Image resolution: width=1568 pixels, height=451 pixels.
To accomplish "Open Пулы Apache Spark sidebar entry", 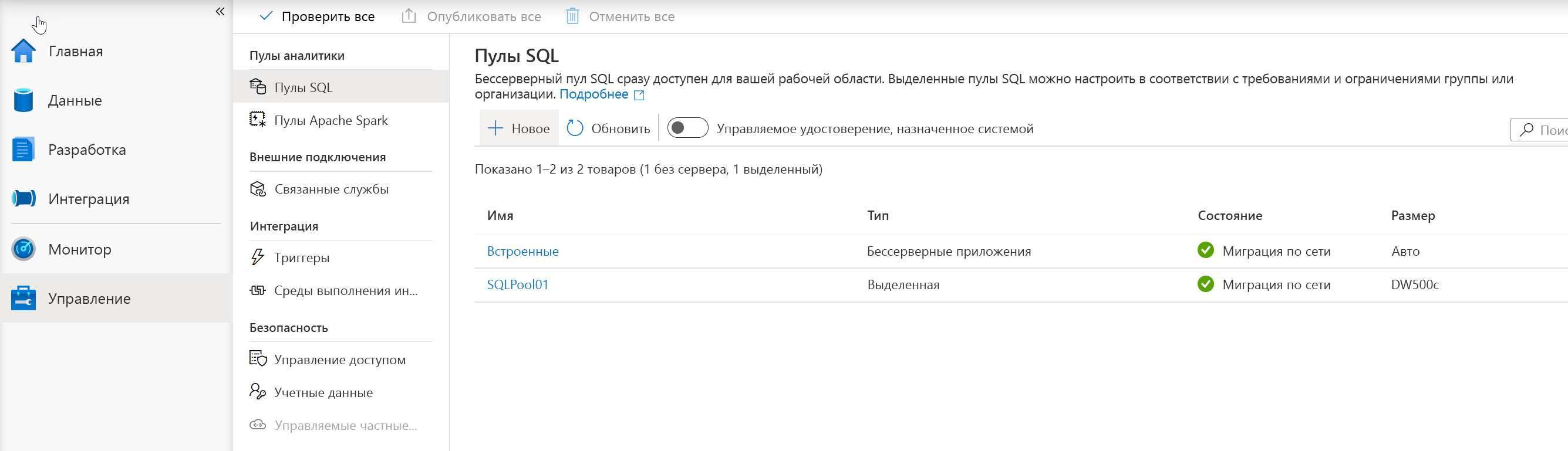I will [331, 120].
